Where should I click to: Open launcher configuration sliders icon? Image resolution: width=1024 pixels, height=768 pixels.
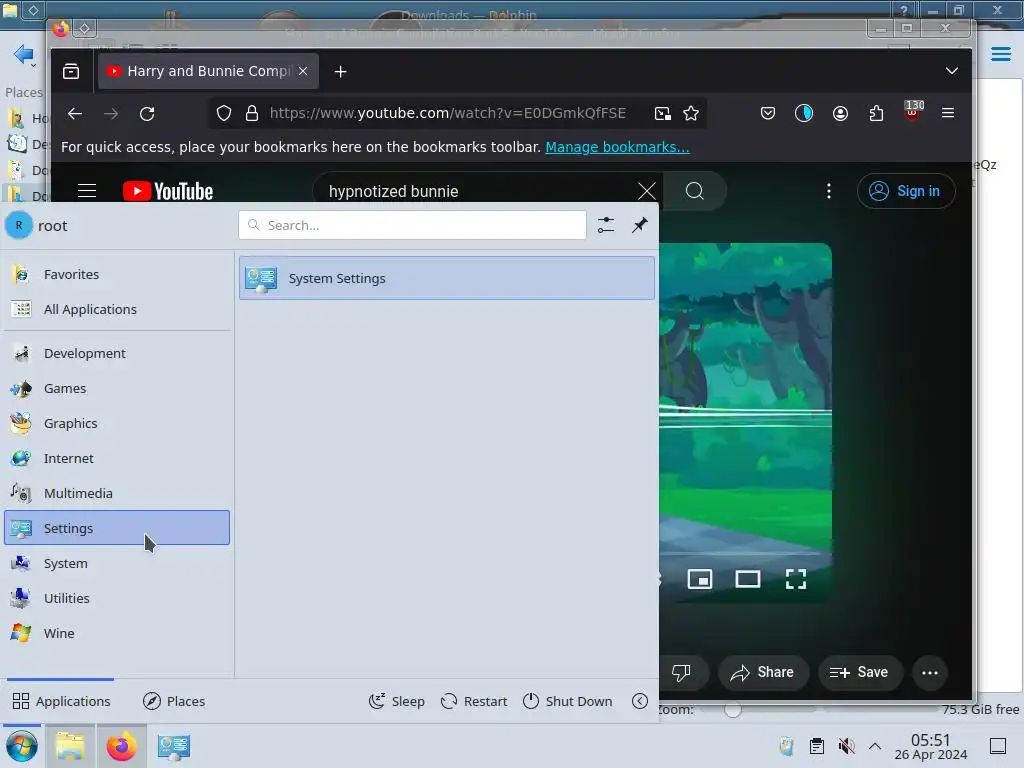[x=606, y=225]
